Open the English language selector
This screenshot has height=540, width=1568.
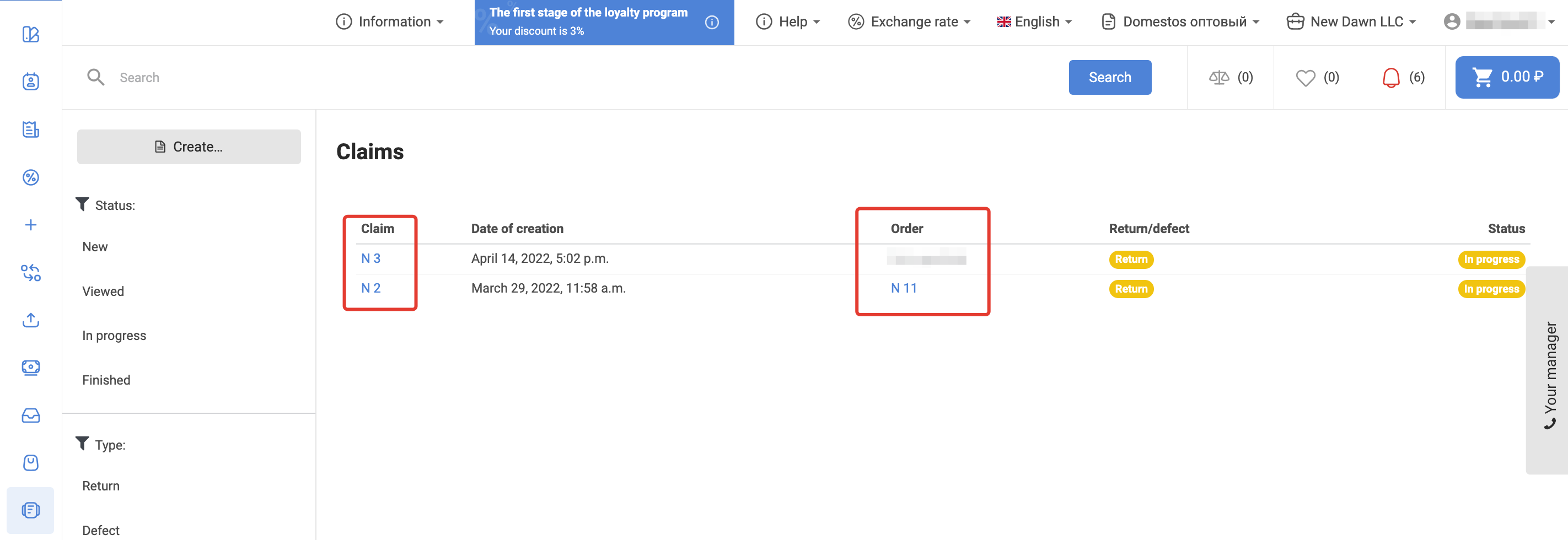(1034, 22)
